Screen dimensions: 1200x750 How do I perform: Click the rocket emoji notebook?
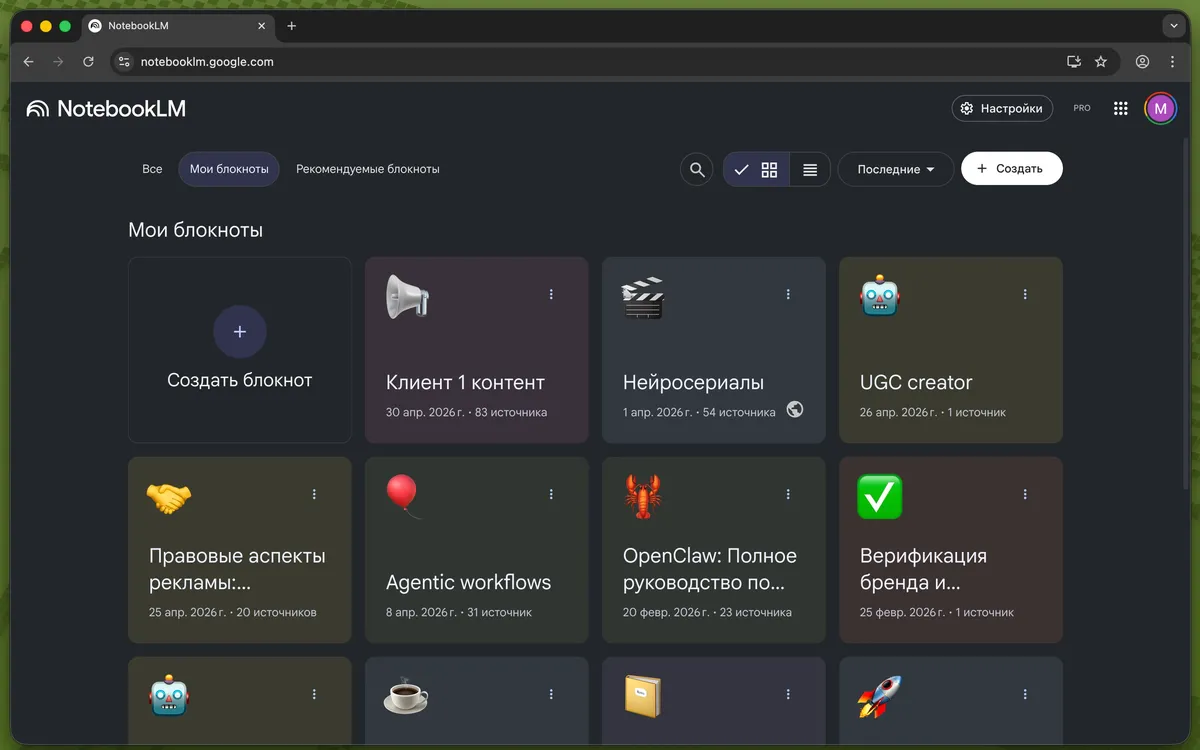pos(880,697)
